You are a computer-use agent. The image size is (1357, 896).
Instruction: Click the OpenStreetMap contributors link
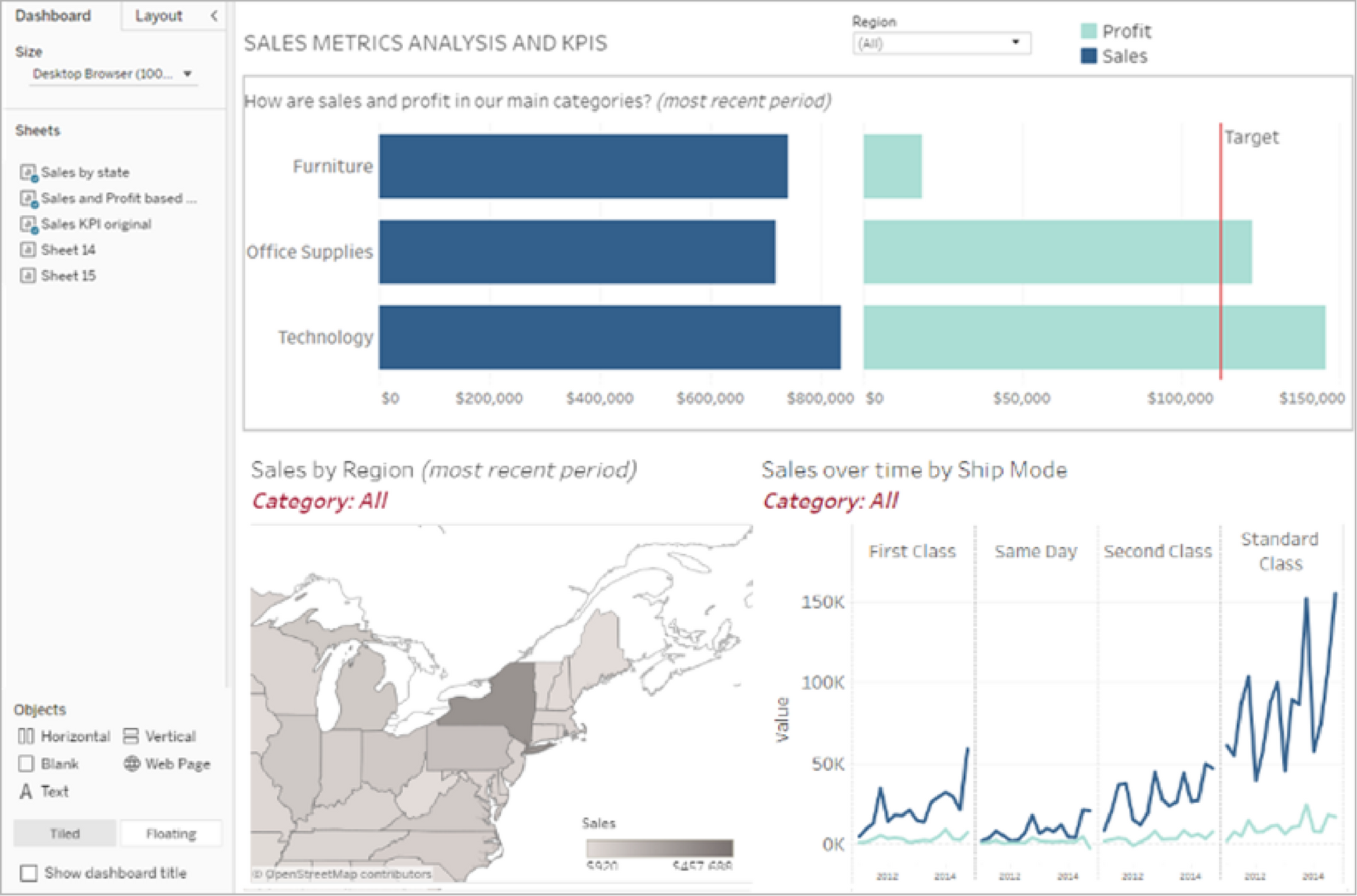pyautogui.click(x=343, y=874)
